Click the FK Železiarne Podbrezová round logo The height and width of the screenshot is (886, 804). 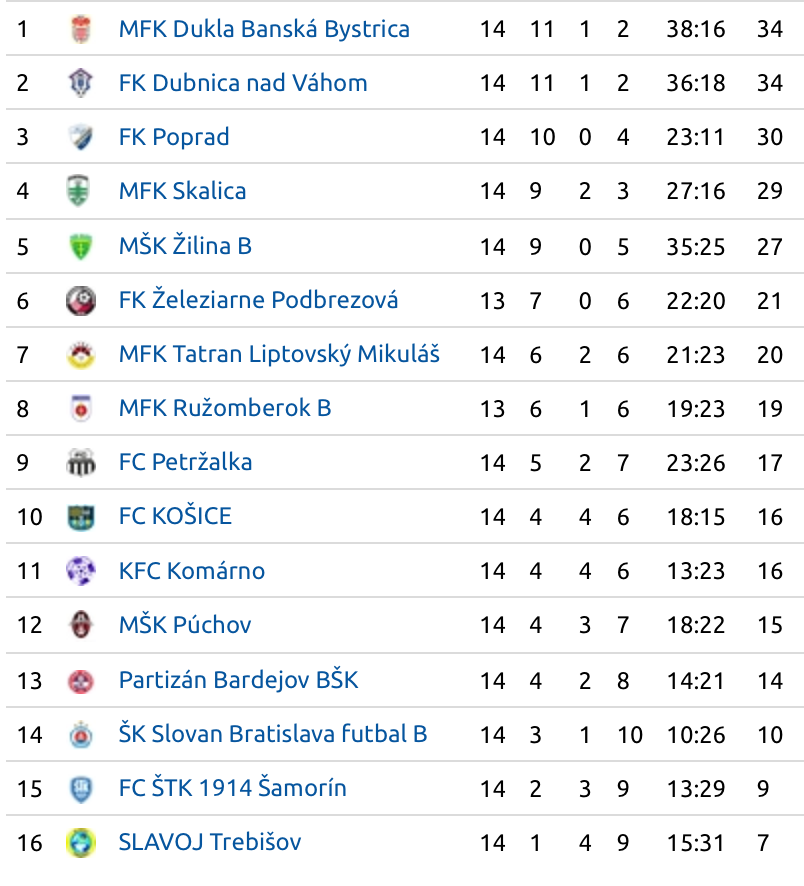pos(81,301)
